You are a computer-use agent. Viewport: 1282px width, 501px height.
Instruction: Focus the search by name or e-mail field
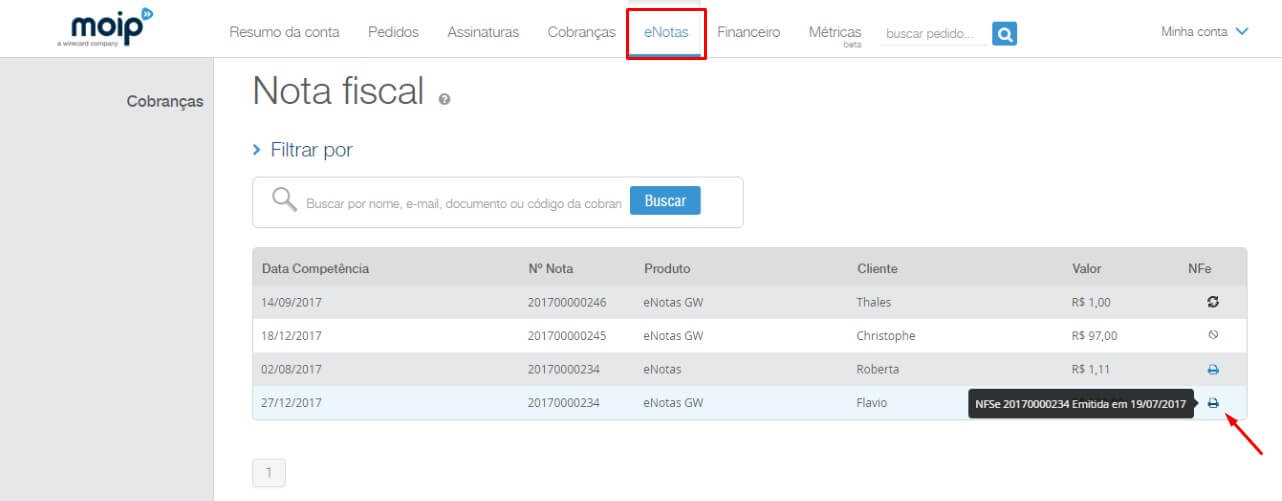coord(463,203)
